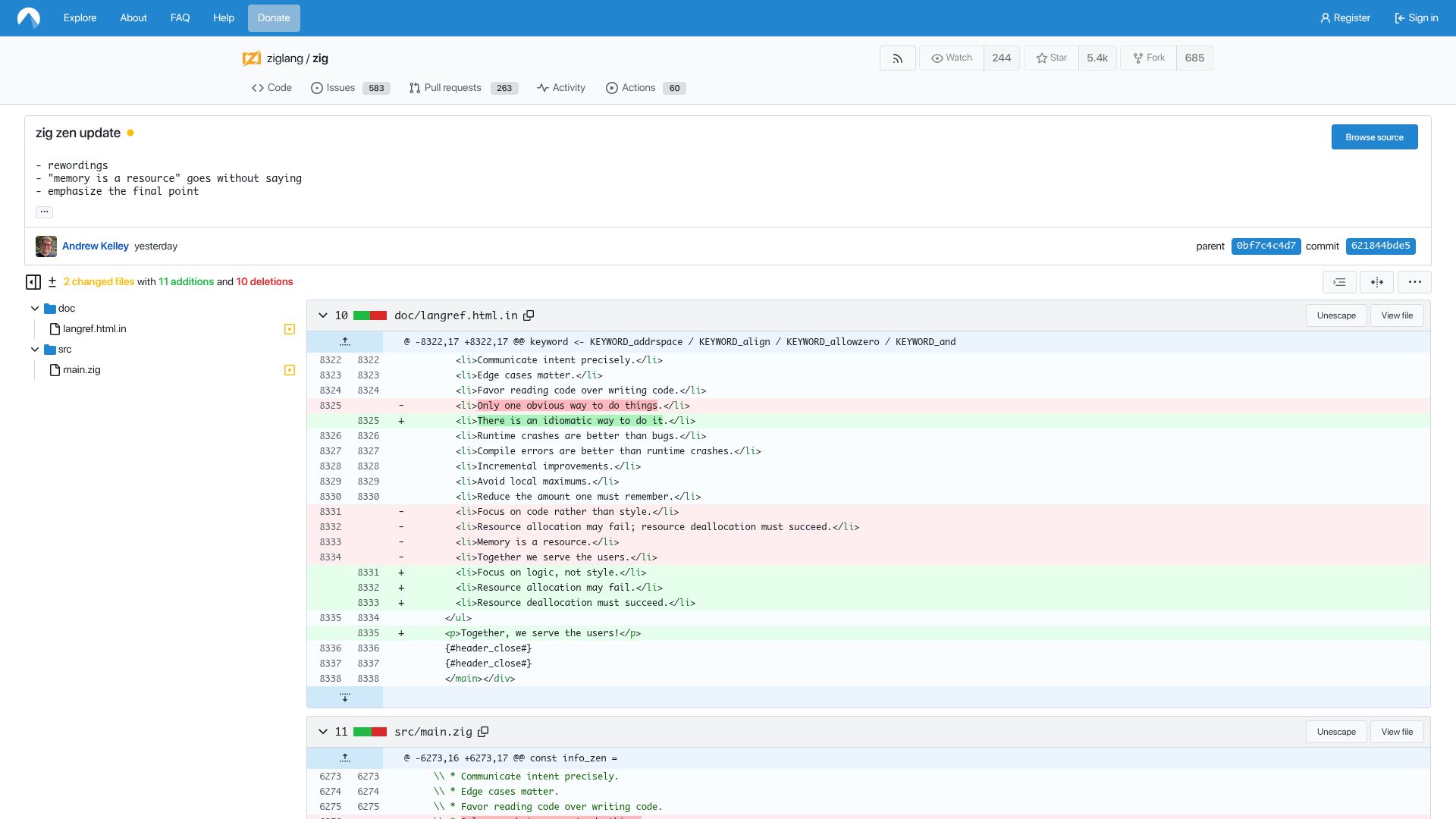
Task: Select langref.html.in in file tree
Action: point(94,329)
